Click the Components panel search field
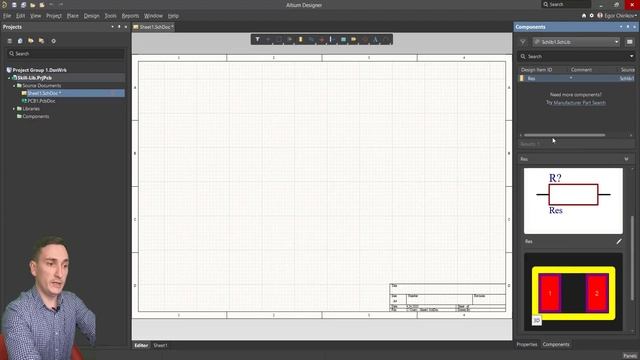Viewport: 640px width, 360px height. (576, 56)
